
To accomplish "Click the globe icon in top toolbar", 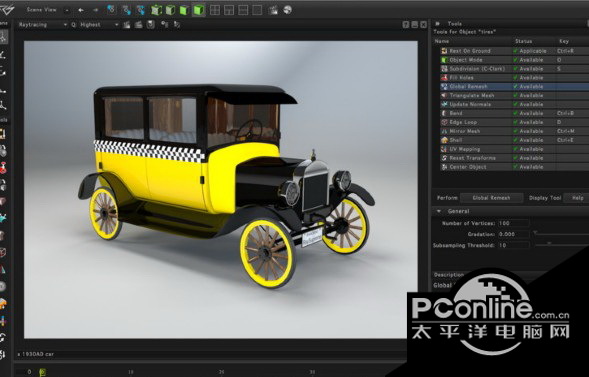I will pos(287,10).
